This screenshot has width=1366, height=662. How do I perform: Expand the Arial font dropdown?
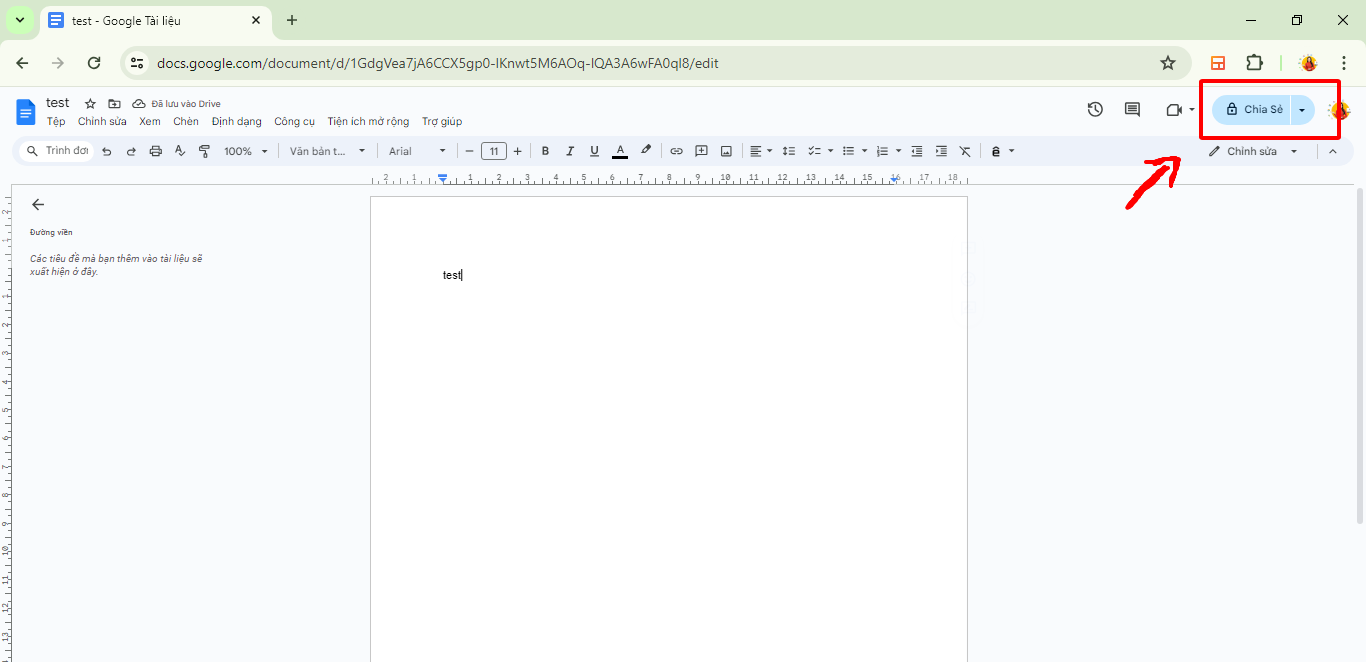(417, 151)
